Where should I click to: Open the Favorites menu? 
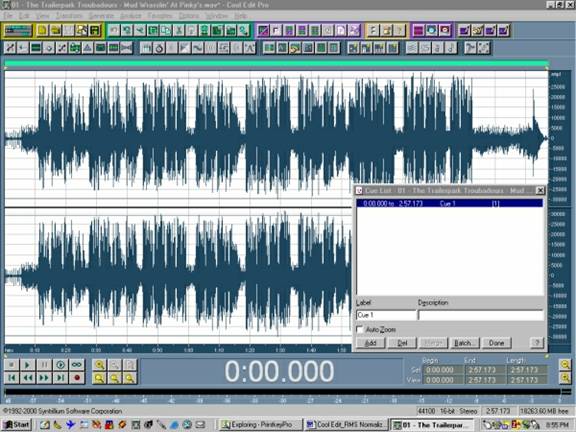tap(160, 16)
